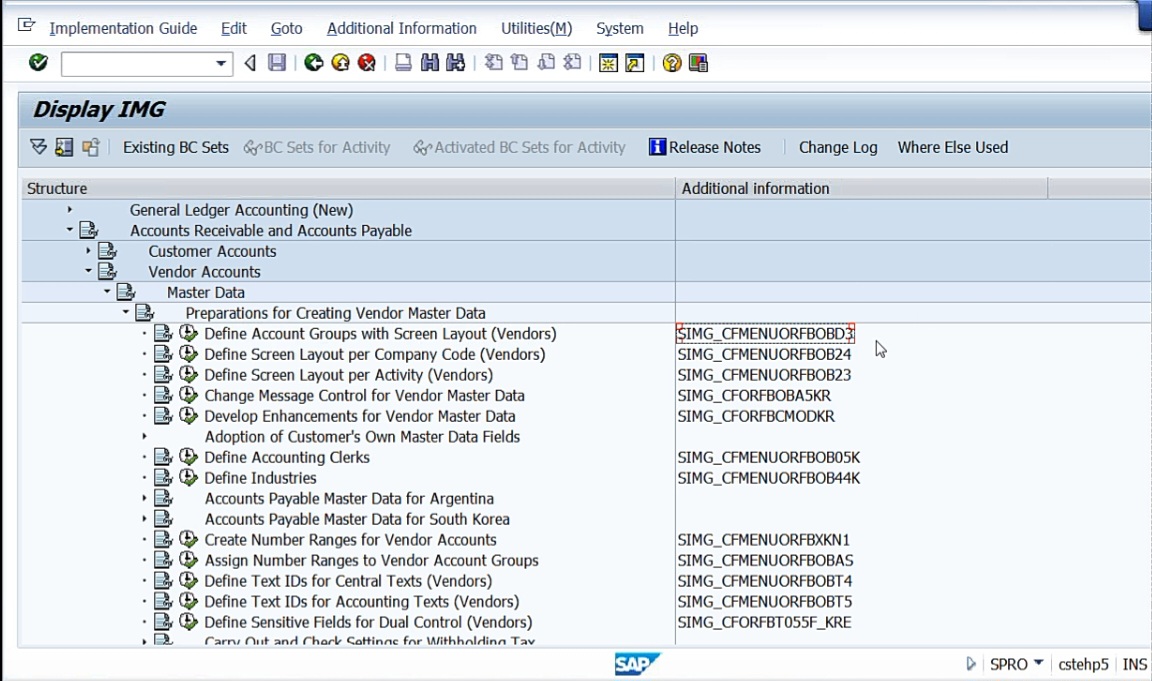The height and width of the screenshot is (681, 1152).
Task: Open the Additional Information menu
Action: (x=402, y=28)
